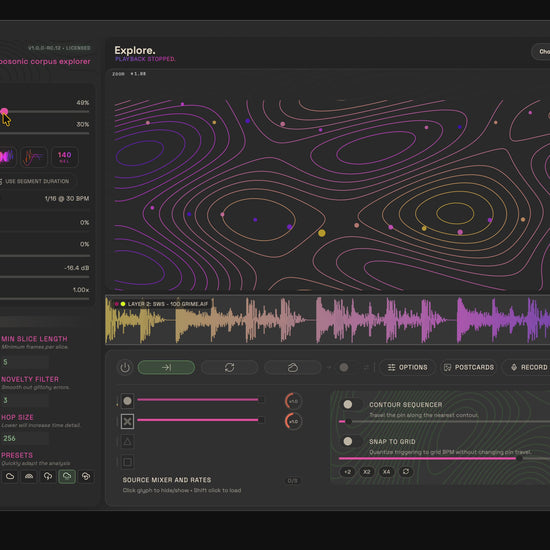Select the loop arrows play mode button
Screen dimensions: 550x550
click(x=229, y=367)
